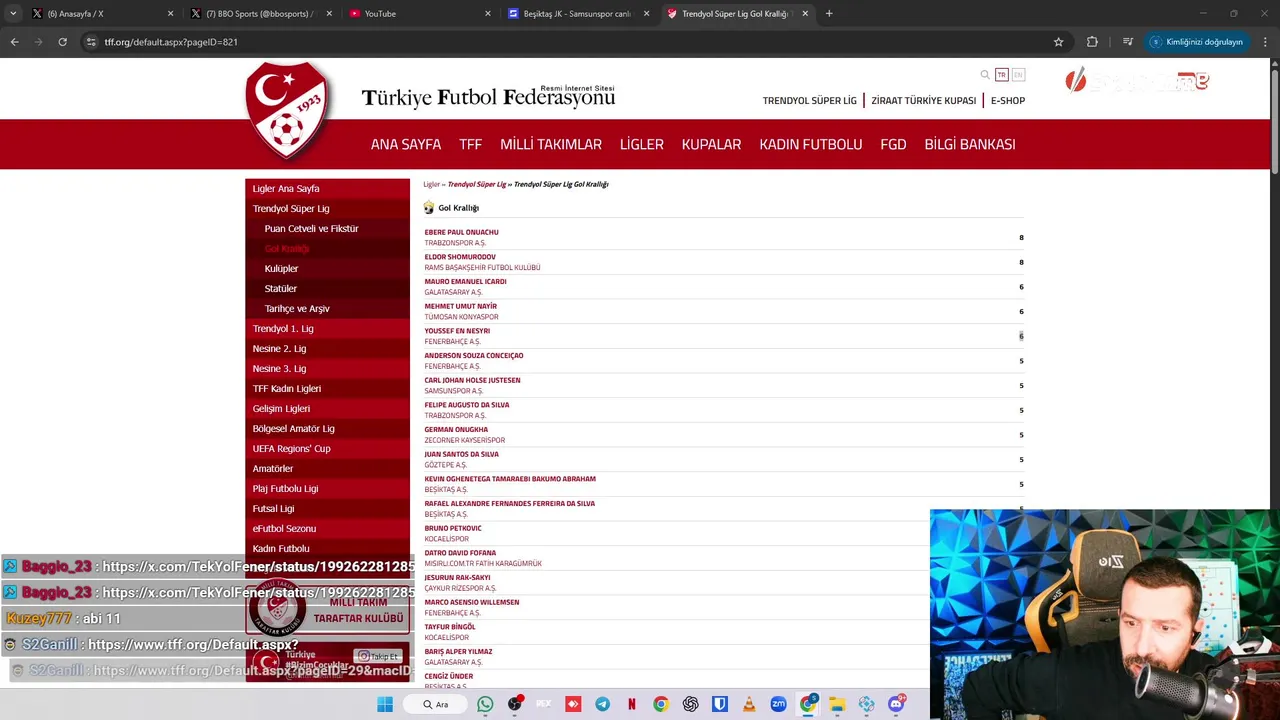Open the Chrome three-dot menu

coord(1265,42)
